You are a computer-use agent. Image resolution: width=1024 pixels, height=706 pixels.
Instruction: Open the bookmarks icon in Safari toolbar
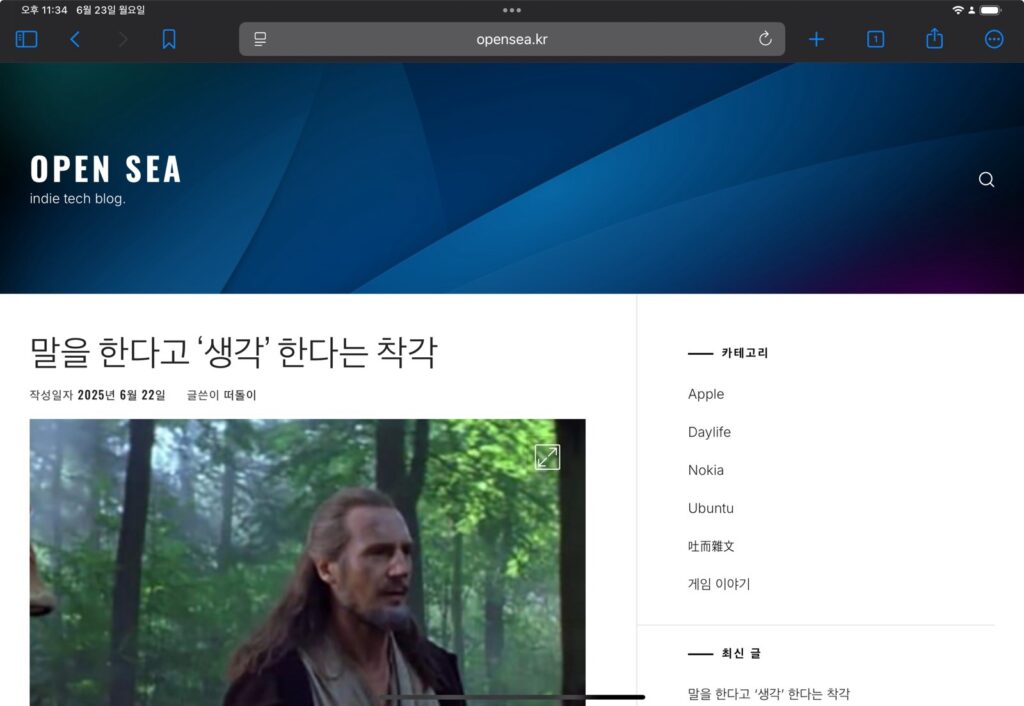tap(168, 39)
